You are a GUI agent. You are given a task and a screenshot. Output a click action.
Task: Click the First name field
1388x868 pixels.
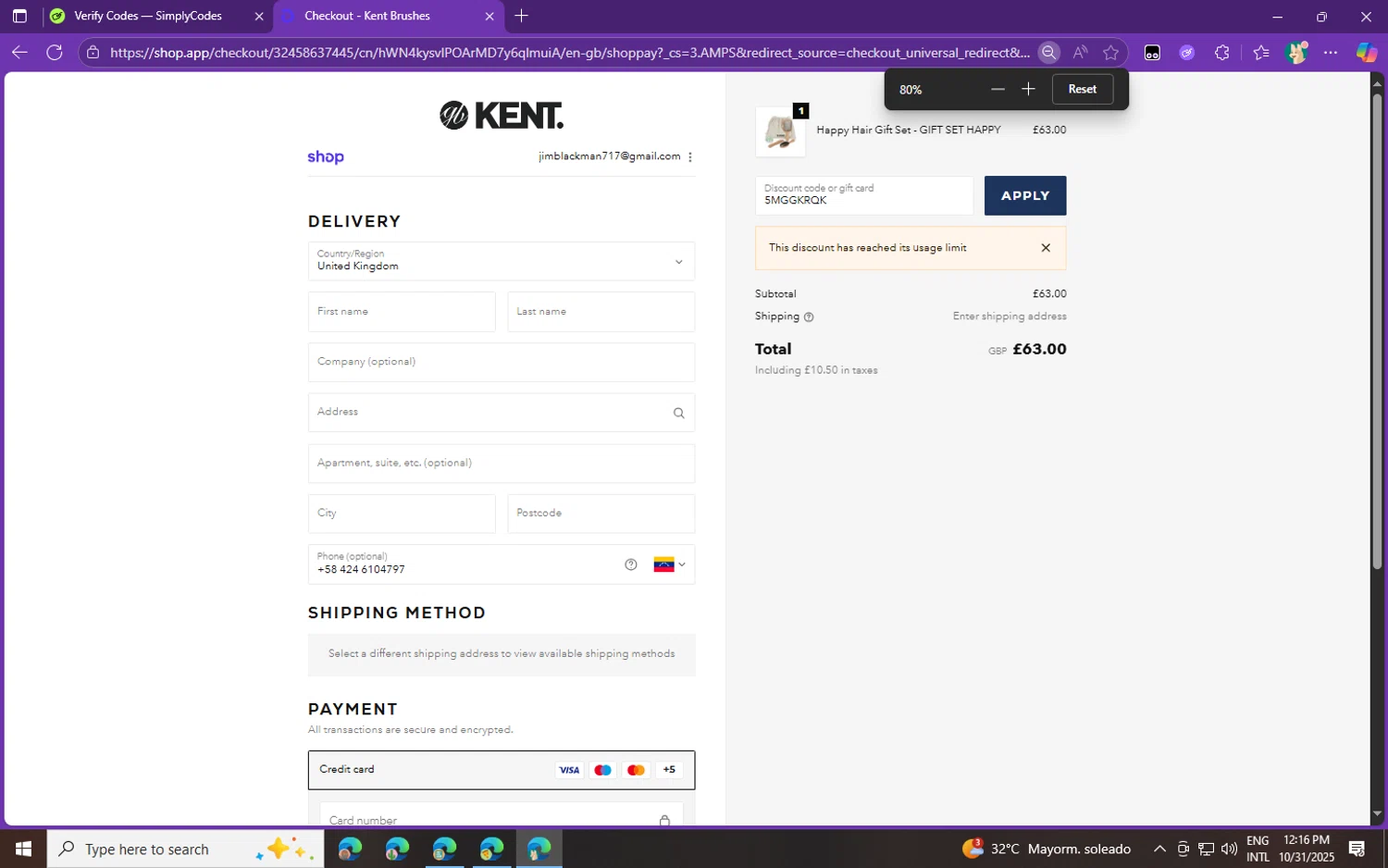402,312
